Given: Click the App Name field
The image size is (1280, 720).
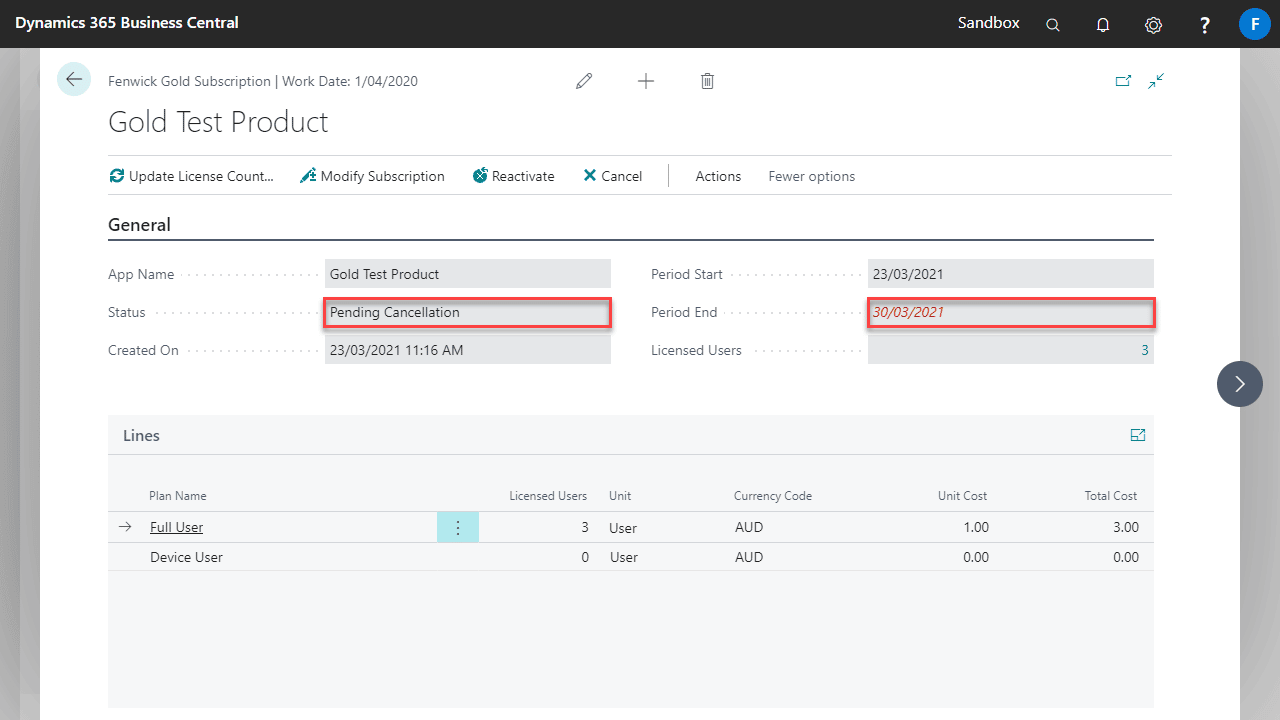Looking at the screenshot, I should (468, 274).
